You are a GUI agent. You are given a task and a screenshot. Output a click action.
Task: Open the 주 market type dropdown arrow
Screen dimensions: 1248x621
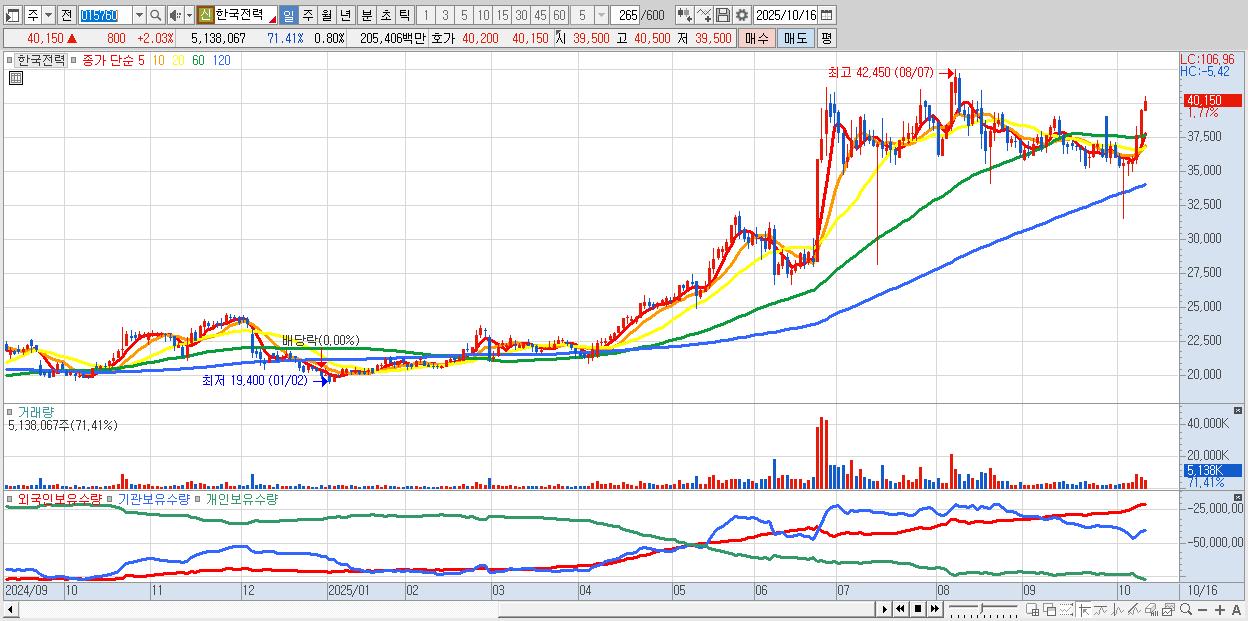pos(48,15)
